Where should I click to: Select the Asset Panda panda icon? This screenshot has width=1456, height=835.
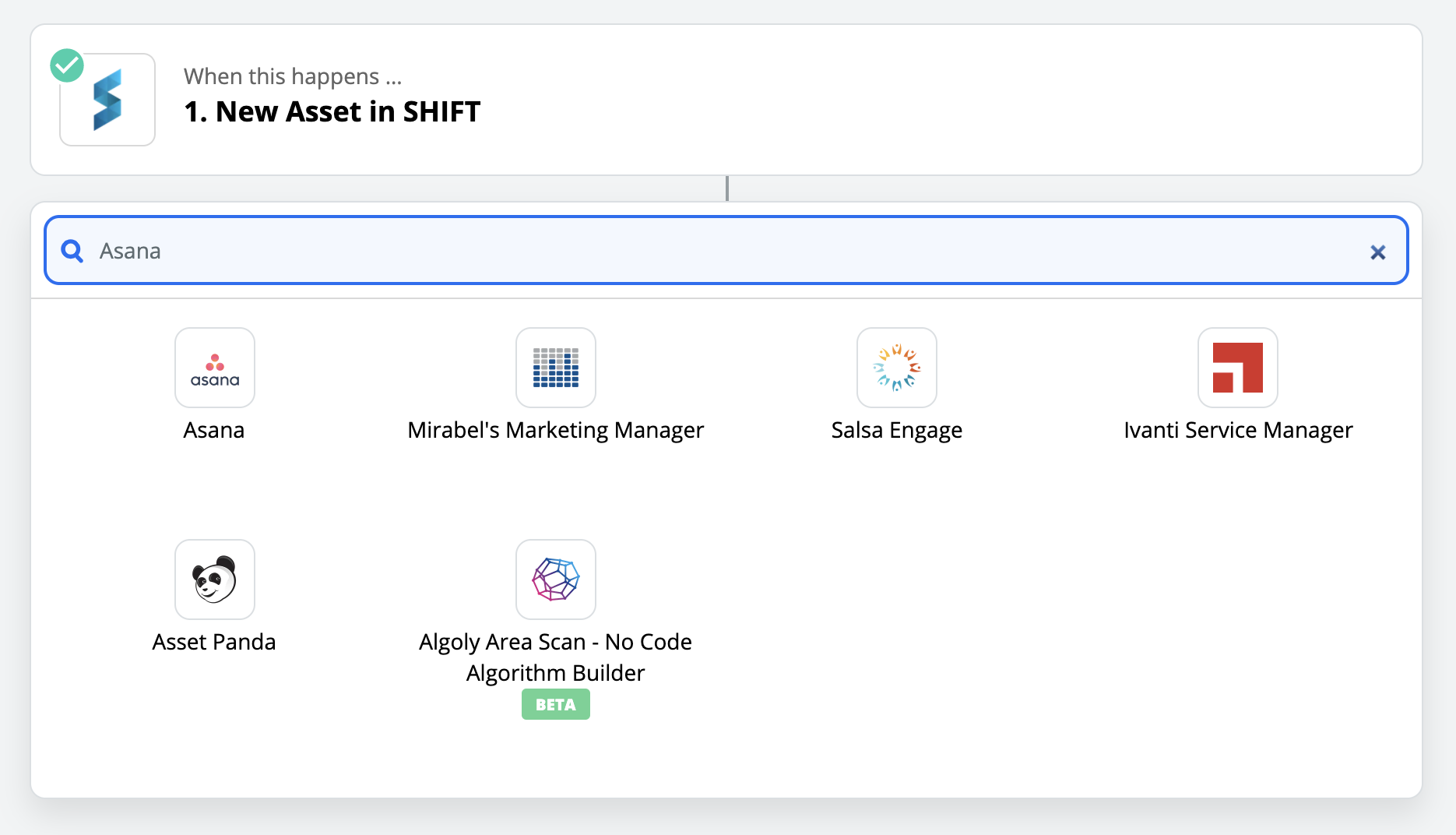click(215, 580)
